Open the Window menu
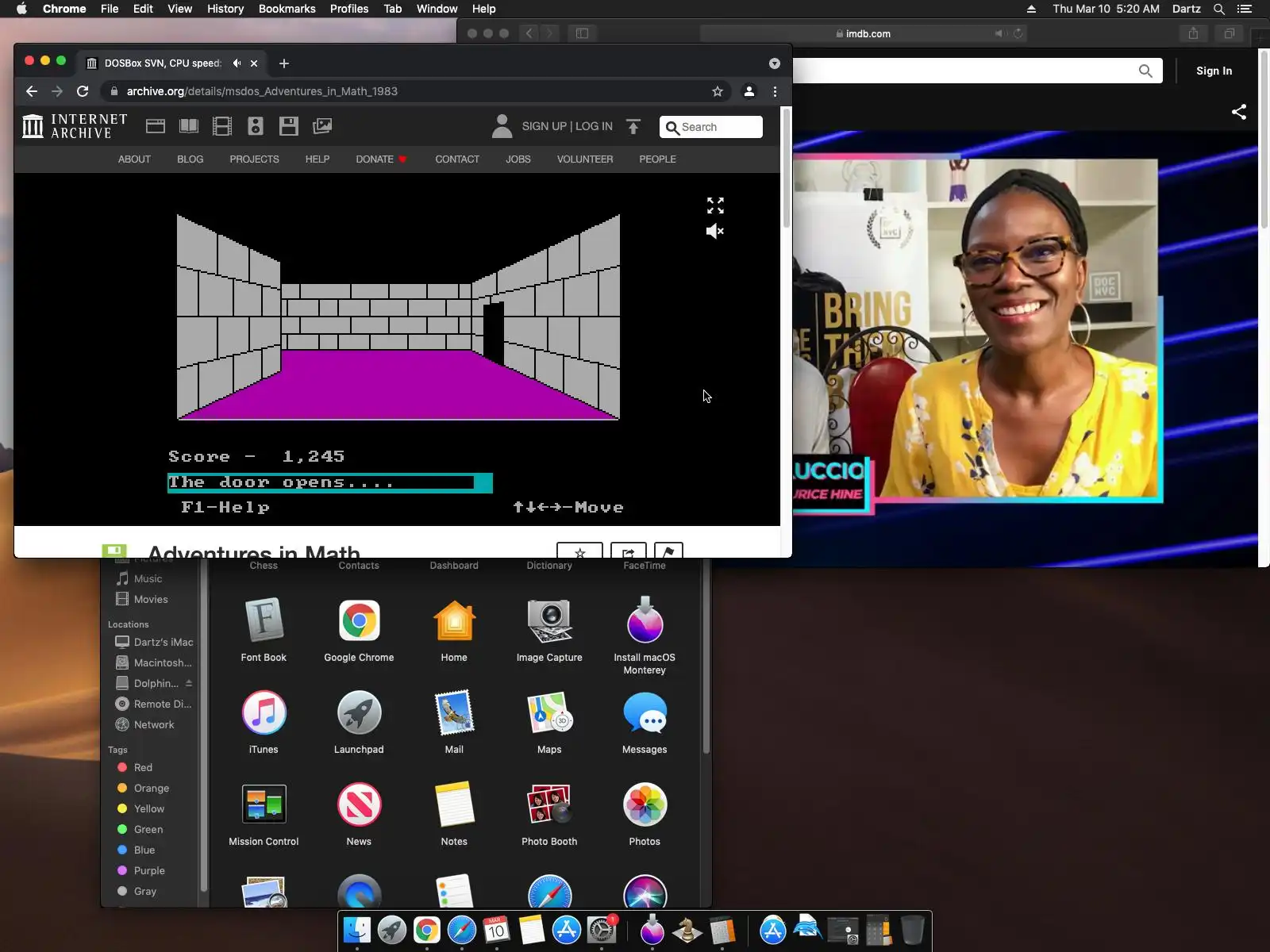 (437, 9)
